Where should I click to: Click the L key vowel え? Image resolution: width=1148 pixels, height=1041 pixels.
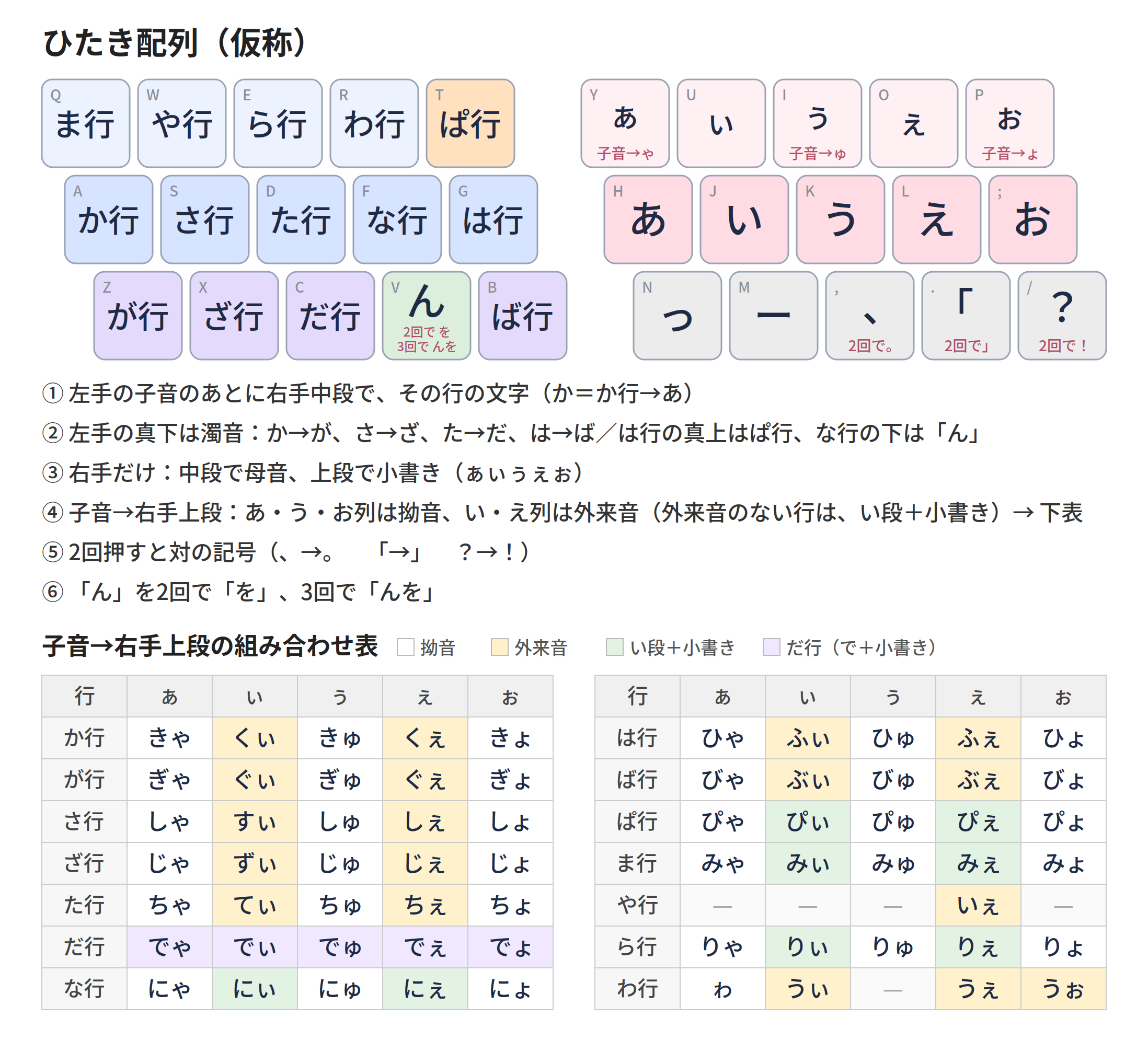[x=937, y=219]
